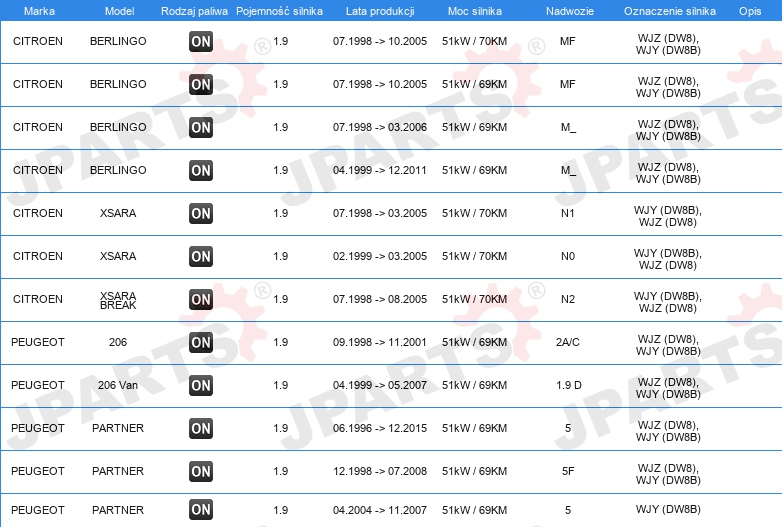Click the Lata produkcji column header
Image resolution: width=782 pixels, height=527 pixels.
point(380,11)
